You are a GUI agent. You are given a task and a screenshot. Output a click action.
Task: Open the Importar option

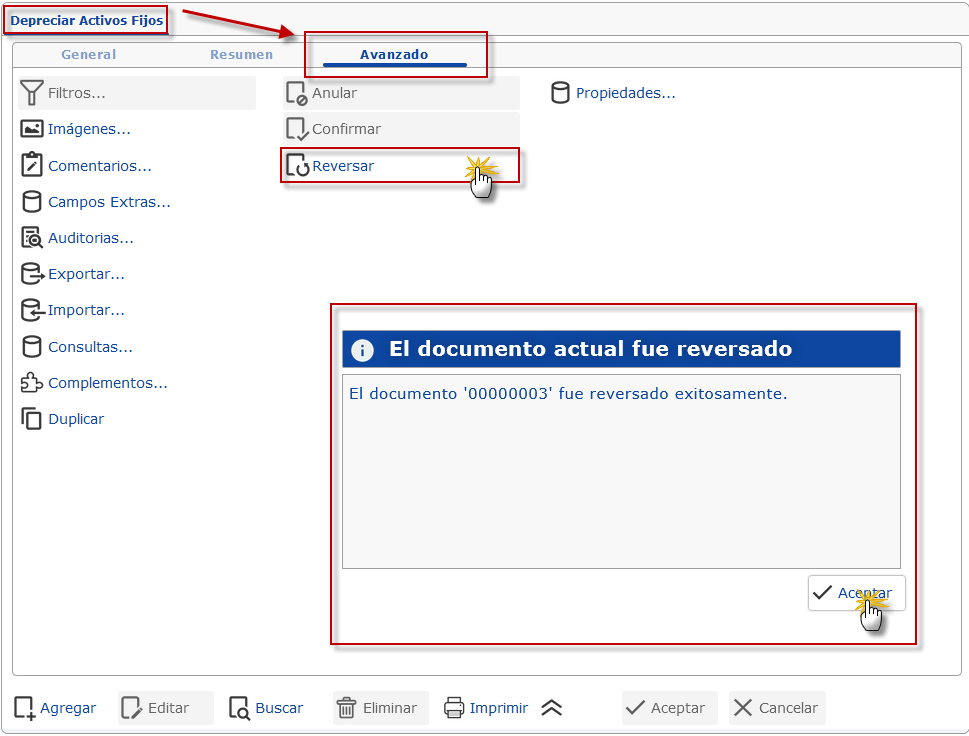pos(87,310)
